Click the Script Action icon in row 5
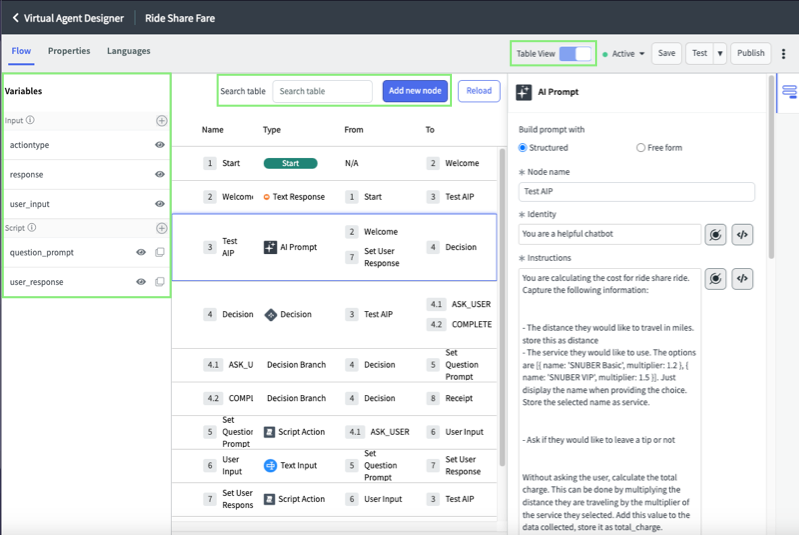 tap(270, 432)
